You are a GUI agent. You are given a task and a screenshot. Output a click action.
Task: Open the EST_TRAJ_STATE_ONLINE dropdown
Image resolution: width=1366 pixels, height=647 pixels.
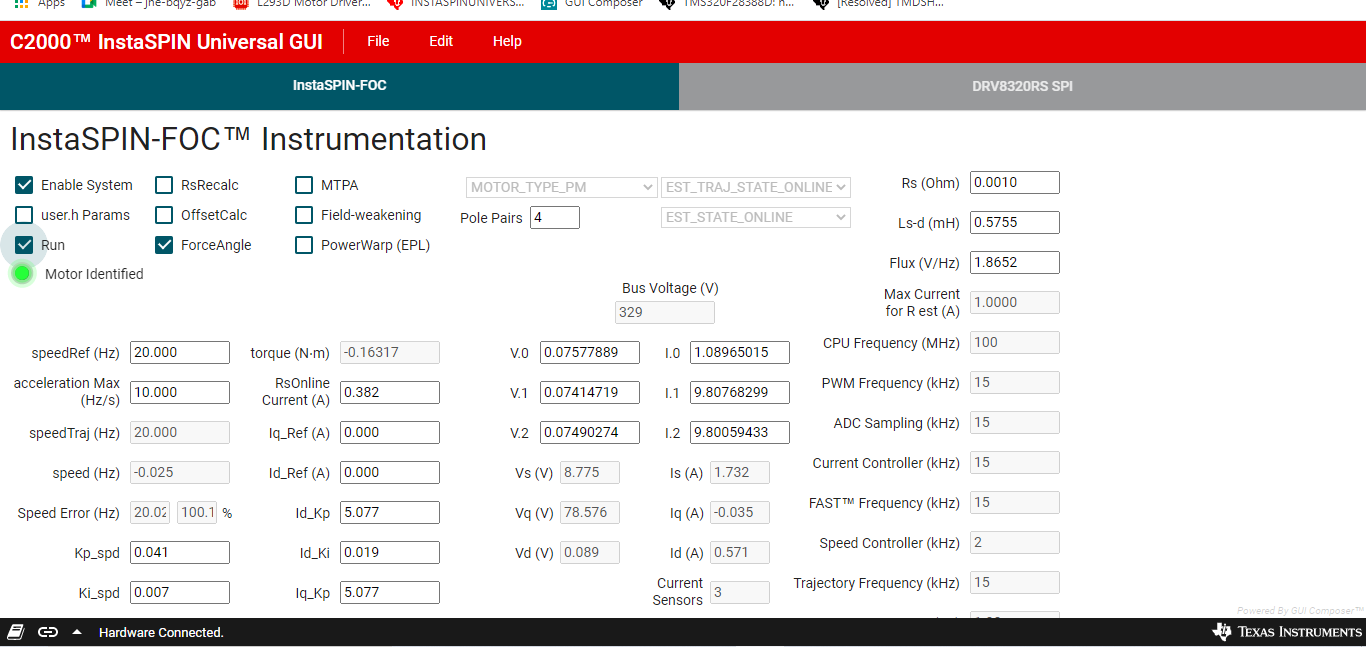click(x=756, y=187)
